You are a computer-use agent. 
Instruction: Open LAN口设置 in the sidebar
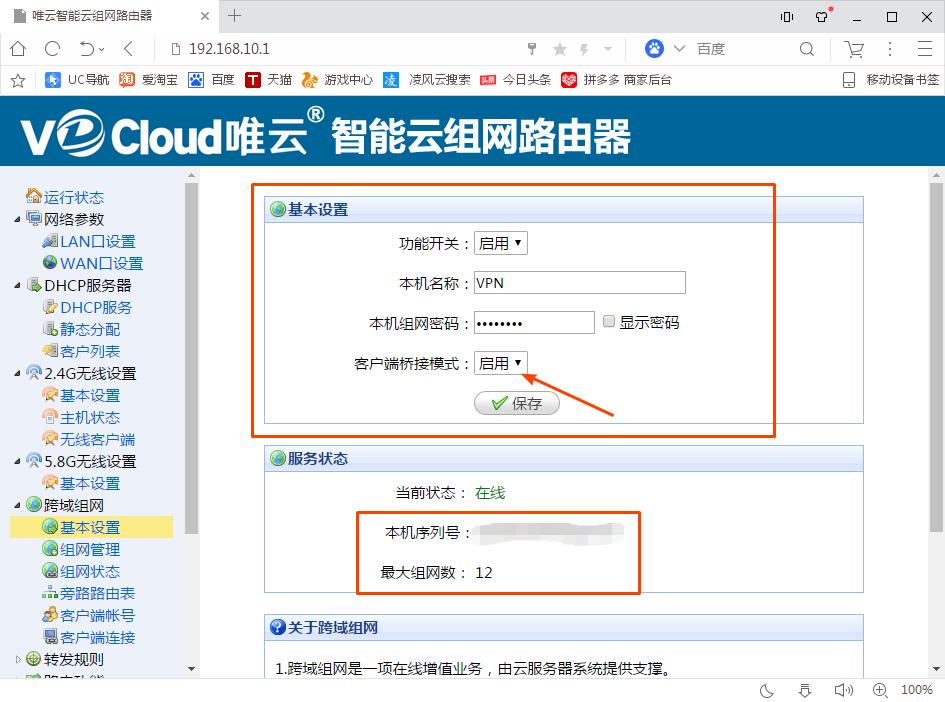[x=95, y=240]
